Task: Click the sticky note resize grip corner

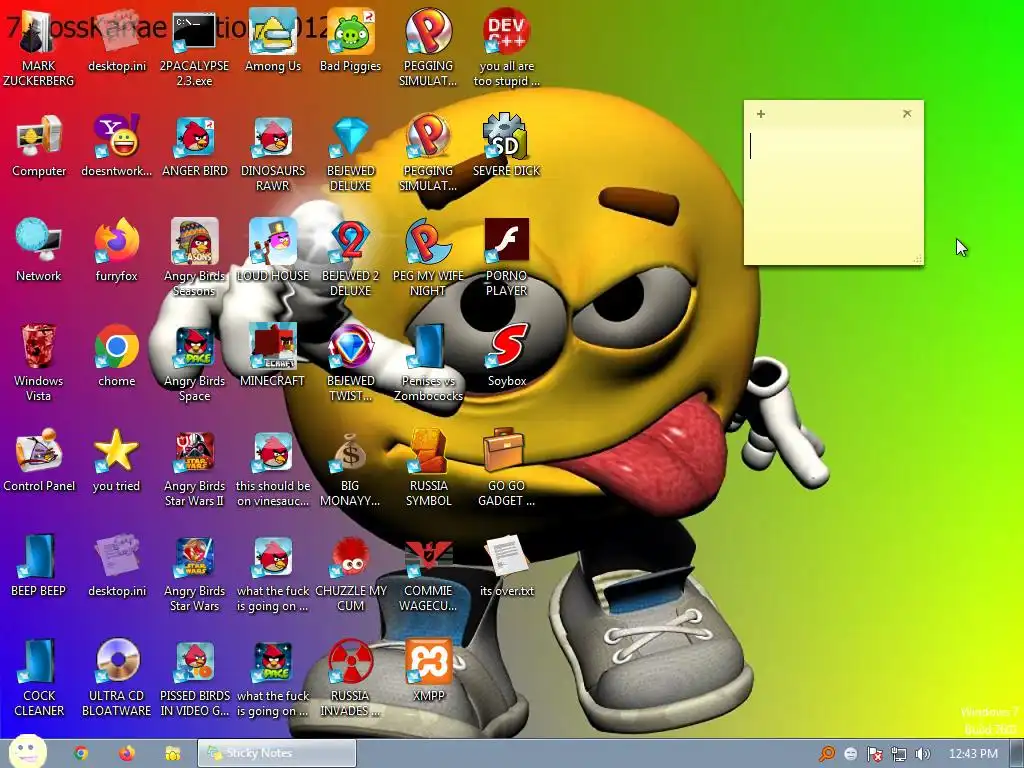Action: (x=918, y=259)
